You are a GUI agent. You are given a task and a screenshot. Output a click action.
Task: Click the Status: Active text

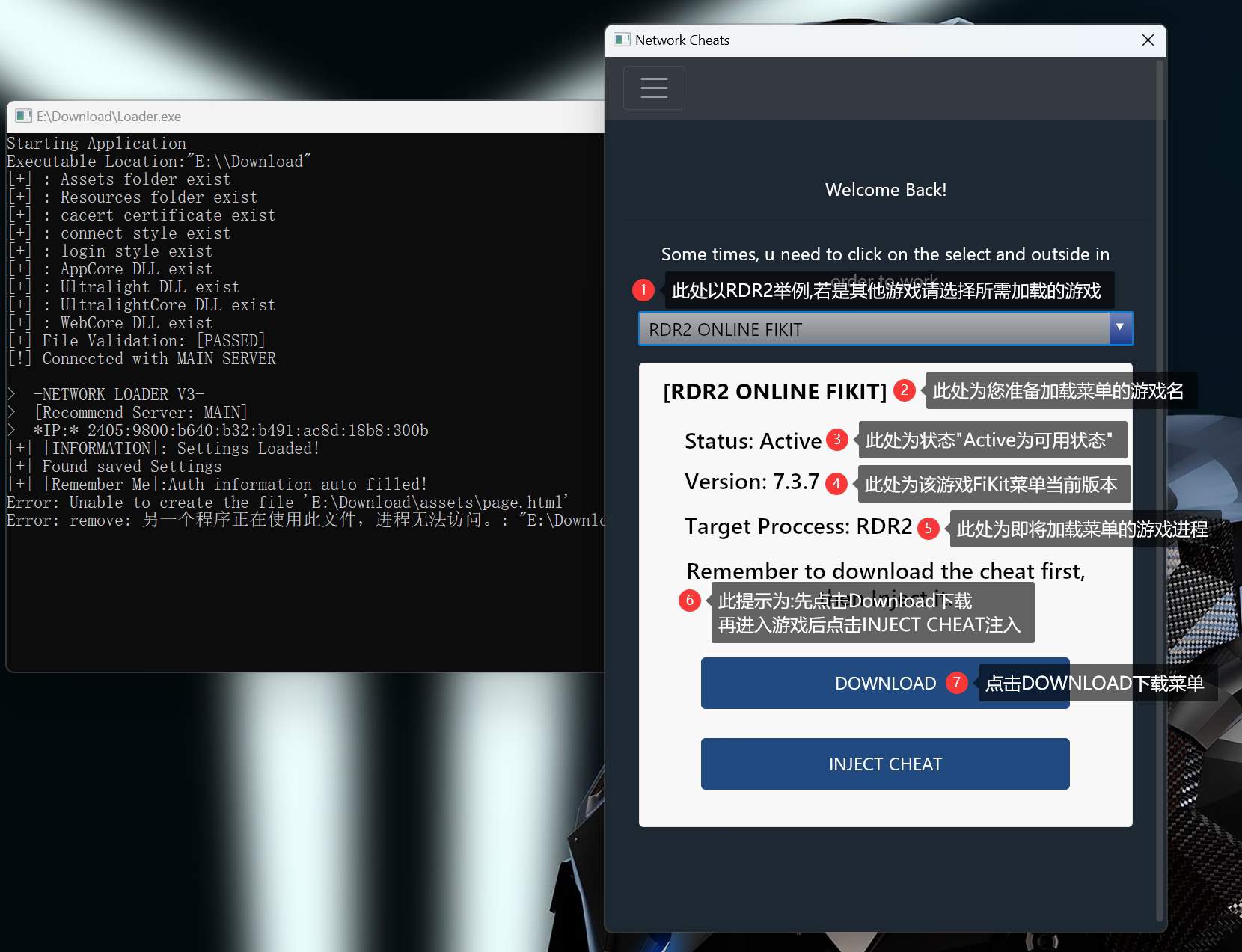point(753,441)
